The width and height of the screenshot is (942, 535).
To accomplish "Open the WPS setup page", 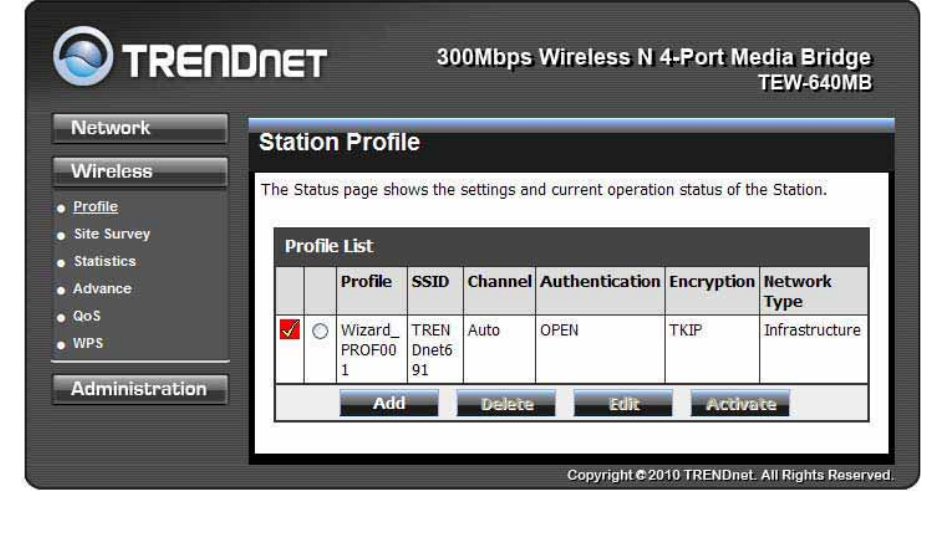I will 88,343.
